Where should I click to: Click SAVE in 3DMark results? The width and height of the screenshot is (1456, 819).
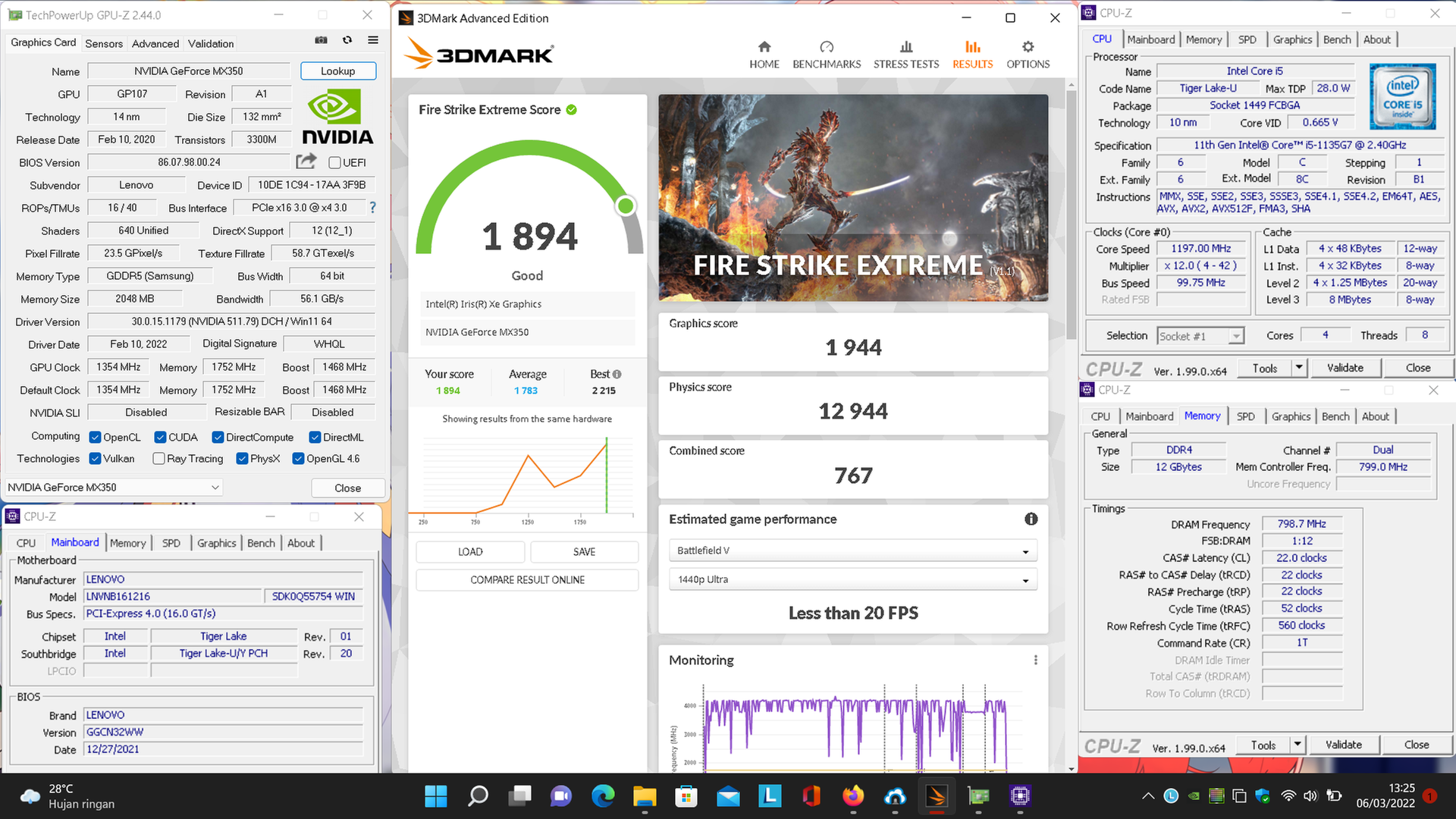point(584,551)
